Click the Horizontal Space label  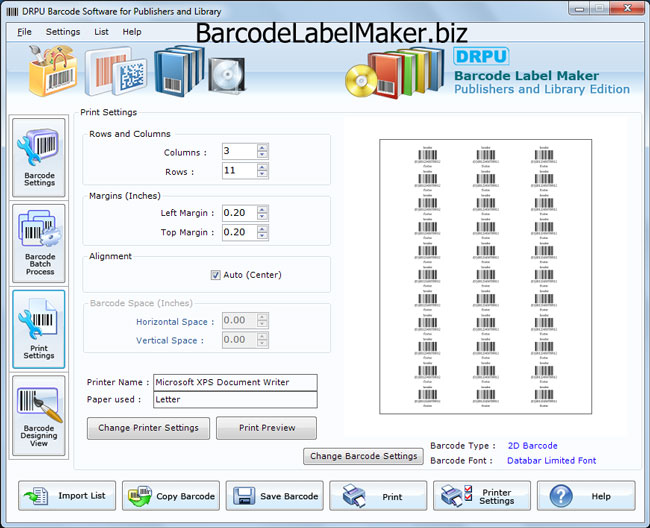(175, 322)
